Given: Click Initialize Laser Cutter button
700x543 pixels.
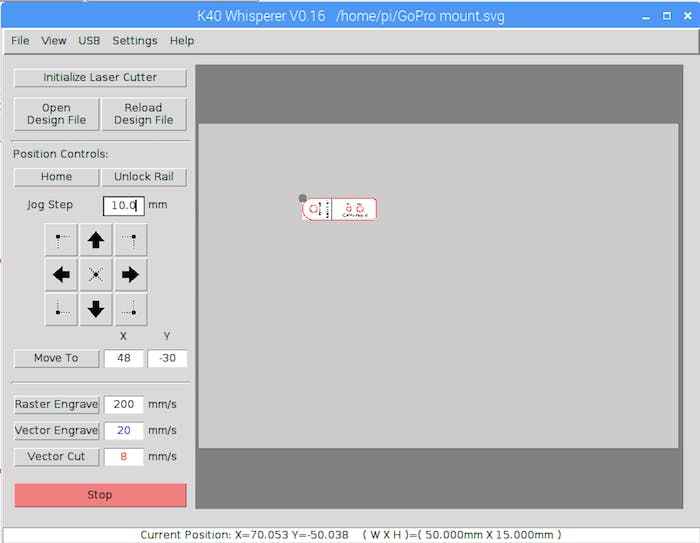Looking at the screenshot, I should point(100,77).
